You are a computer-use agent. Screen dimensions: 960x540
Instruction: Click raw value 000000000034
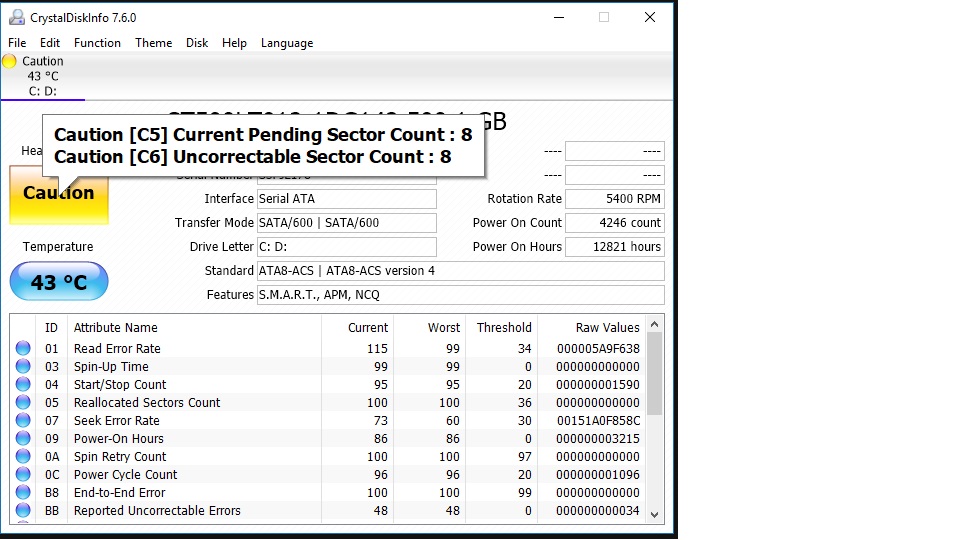598,511
